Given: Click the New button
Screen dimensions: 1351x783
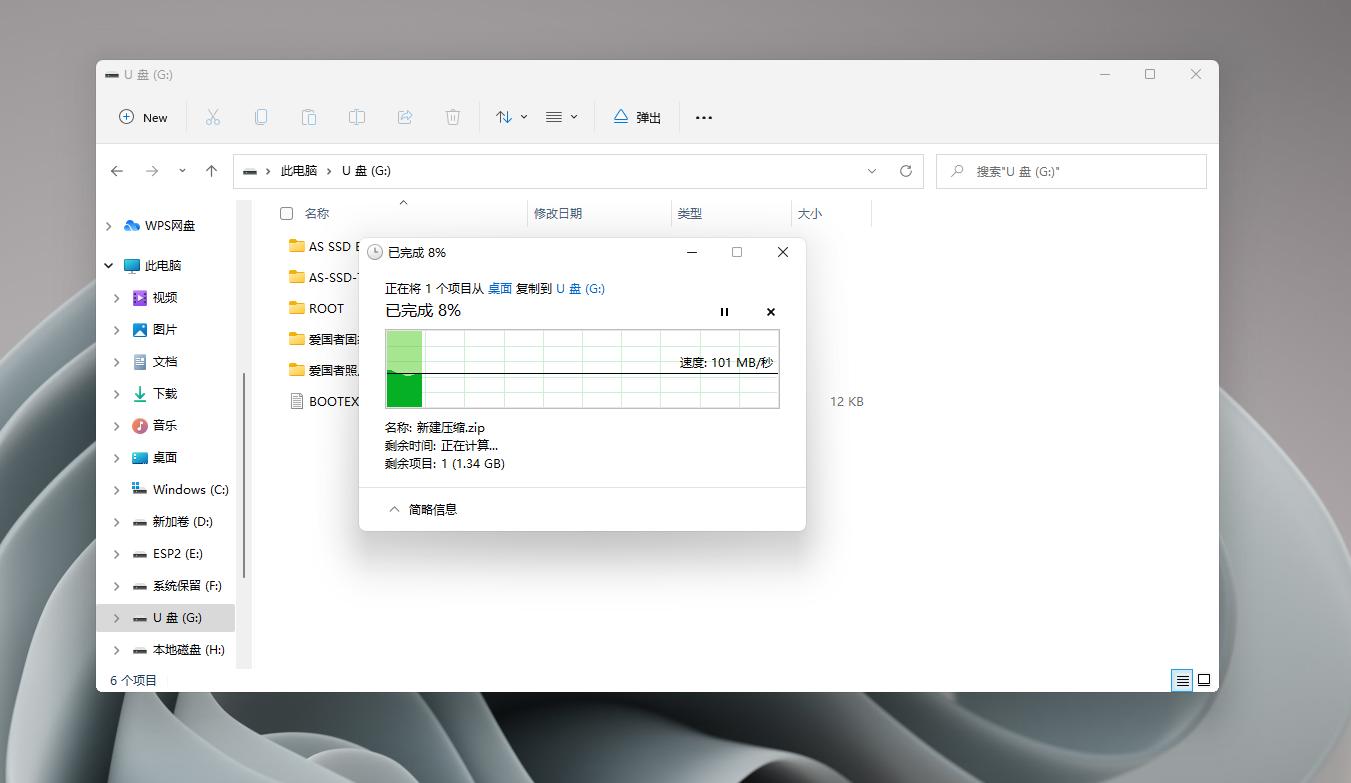Looking at the screenshot, I should click(143, 117).
